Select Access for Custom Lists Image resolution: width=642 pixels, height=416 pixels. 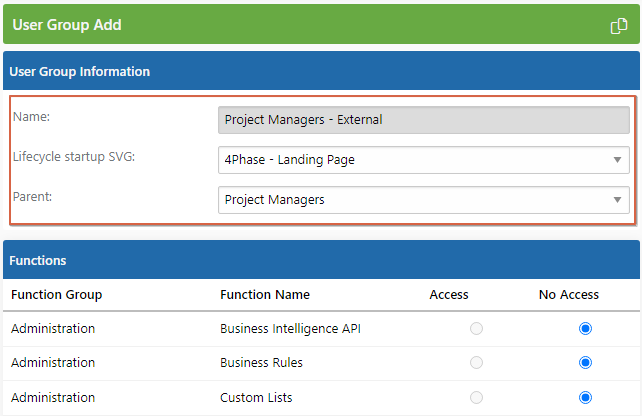tap(476, 397)
